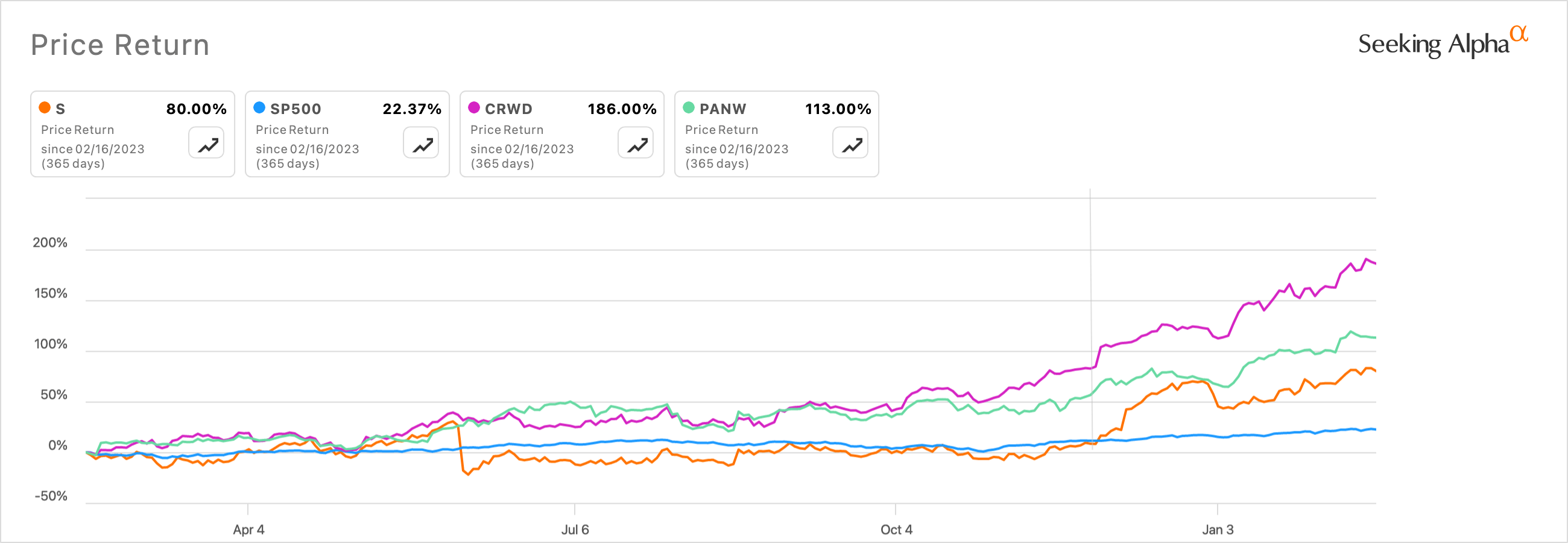Click 'since 02/16/2023' in the S card

click(x=92, y=149)
